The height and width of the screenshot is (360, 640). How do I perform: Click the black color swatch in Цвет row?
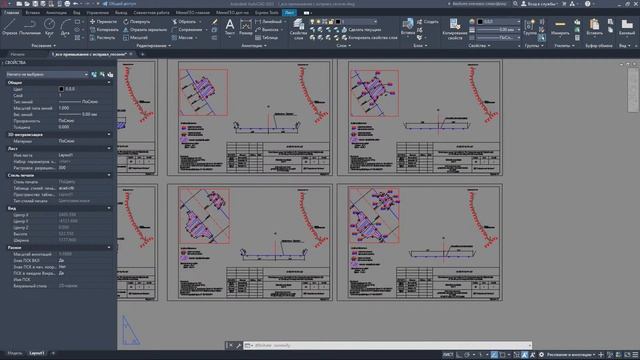coord(62,89)
